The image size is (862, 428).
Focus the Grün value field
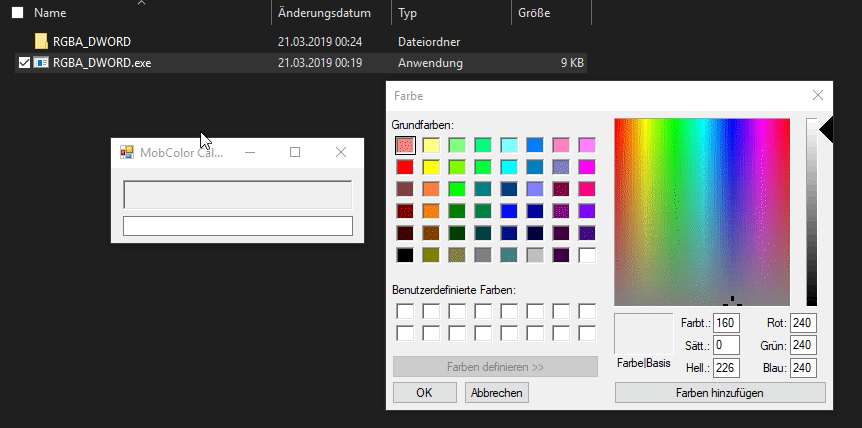coord(803,346)
